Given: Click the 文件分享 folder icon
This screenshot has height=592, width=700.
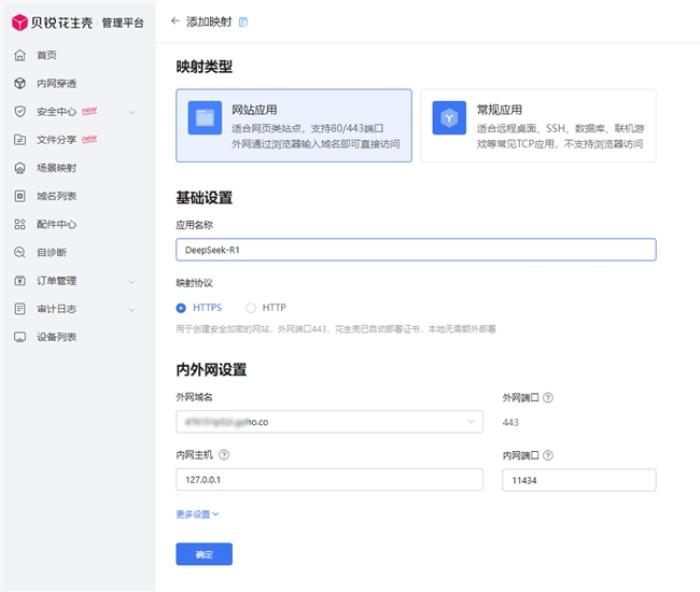Looking at the screenshot, I should (x=20, y=140).
